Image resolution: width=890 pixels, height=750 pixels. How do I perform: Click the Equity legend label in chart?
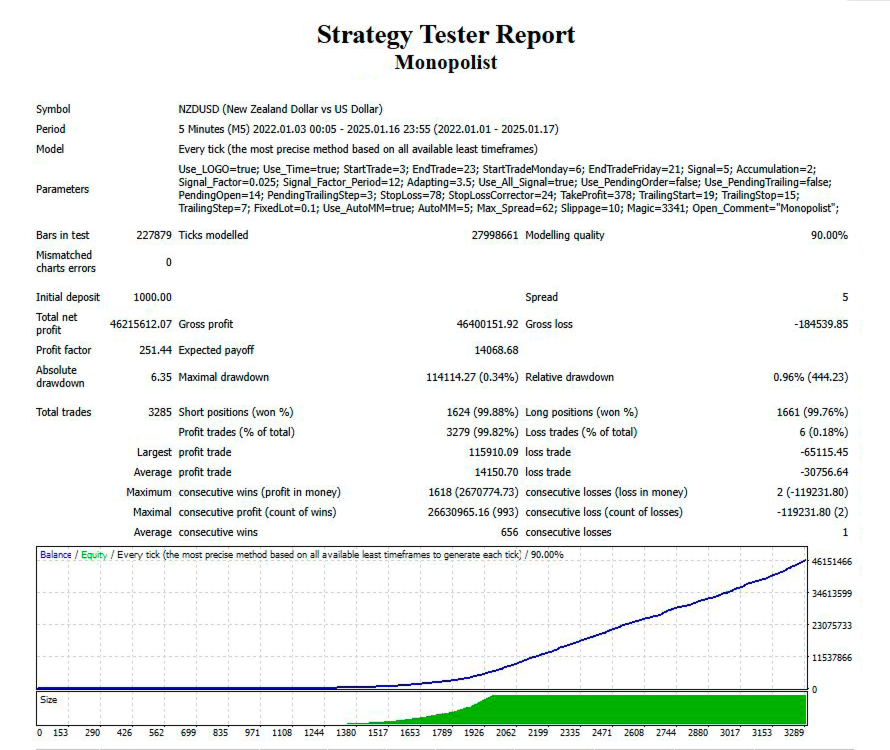94,555
